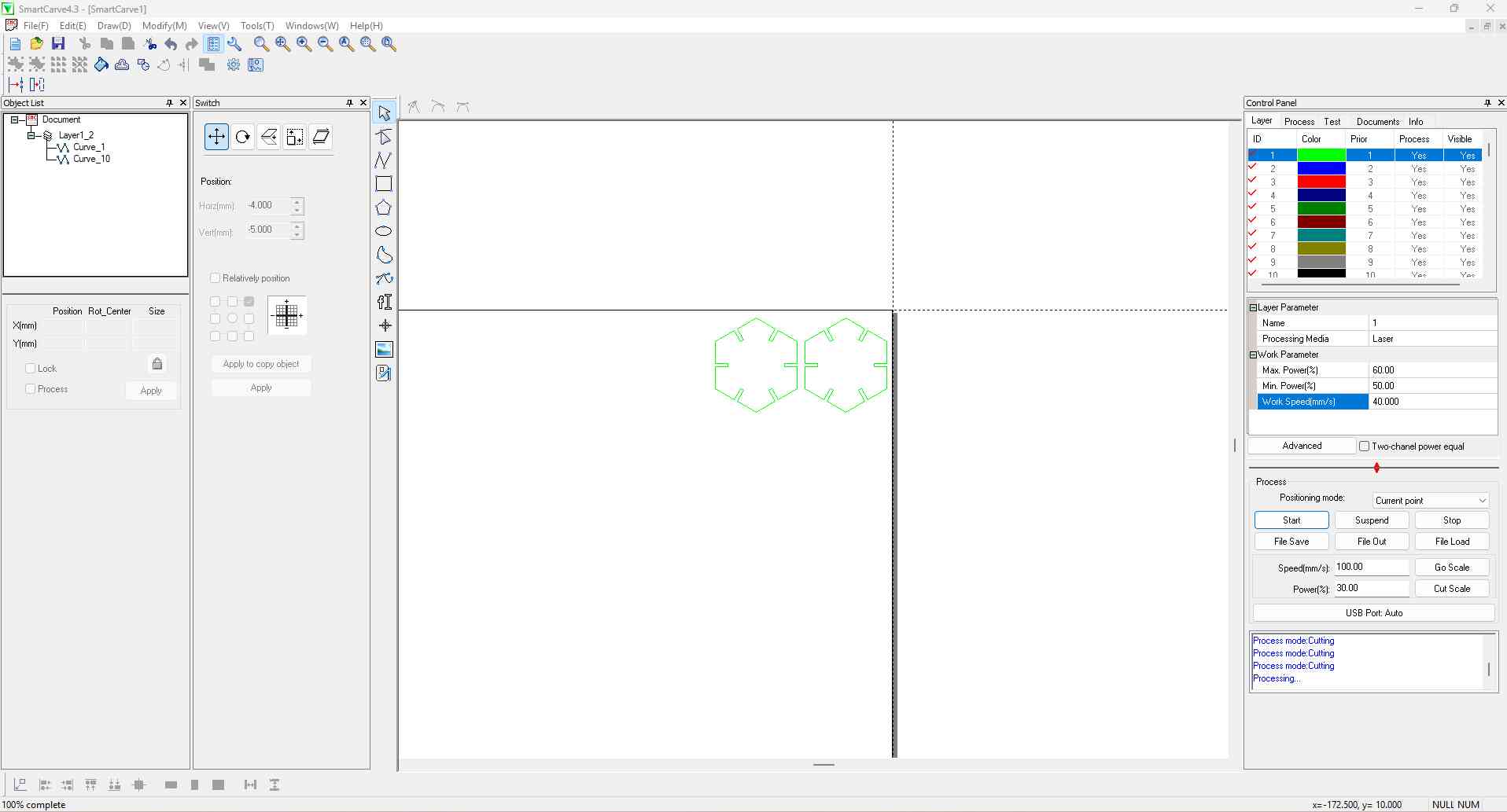The width and height of the screenshot is (1507, 812).
Task: Pin the Object List panel
Action: coord(169,103)
